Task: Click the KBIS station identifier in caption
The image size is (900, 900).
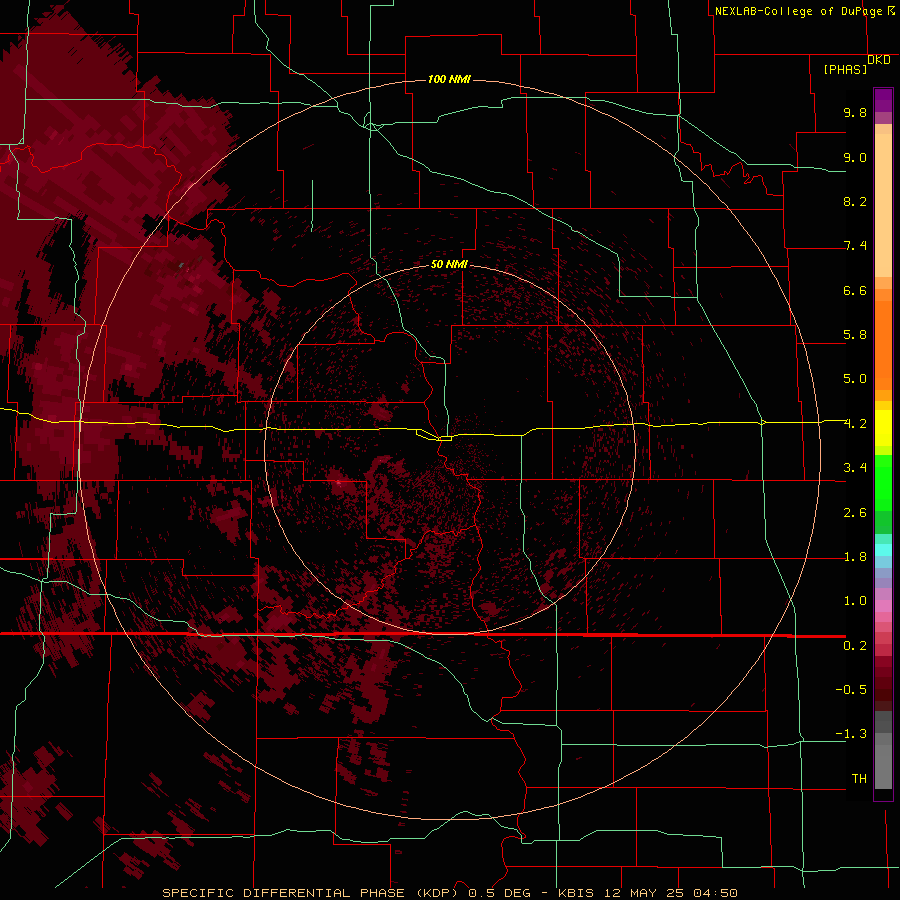Action: (577, 893)
